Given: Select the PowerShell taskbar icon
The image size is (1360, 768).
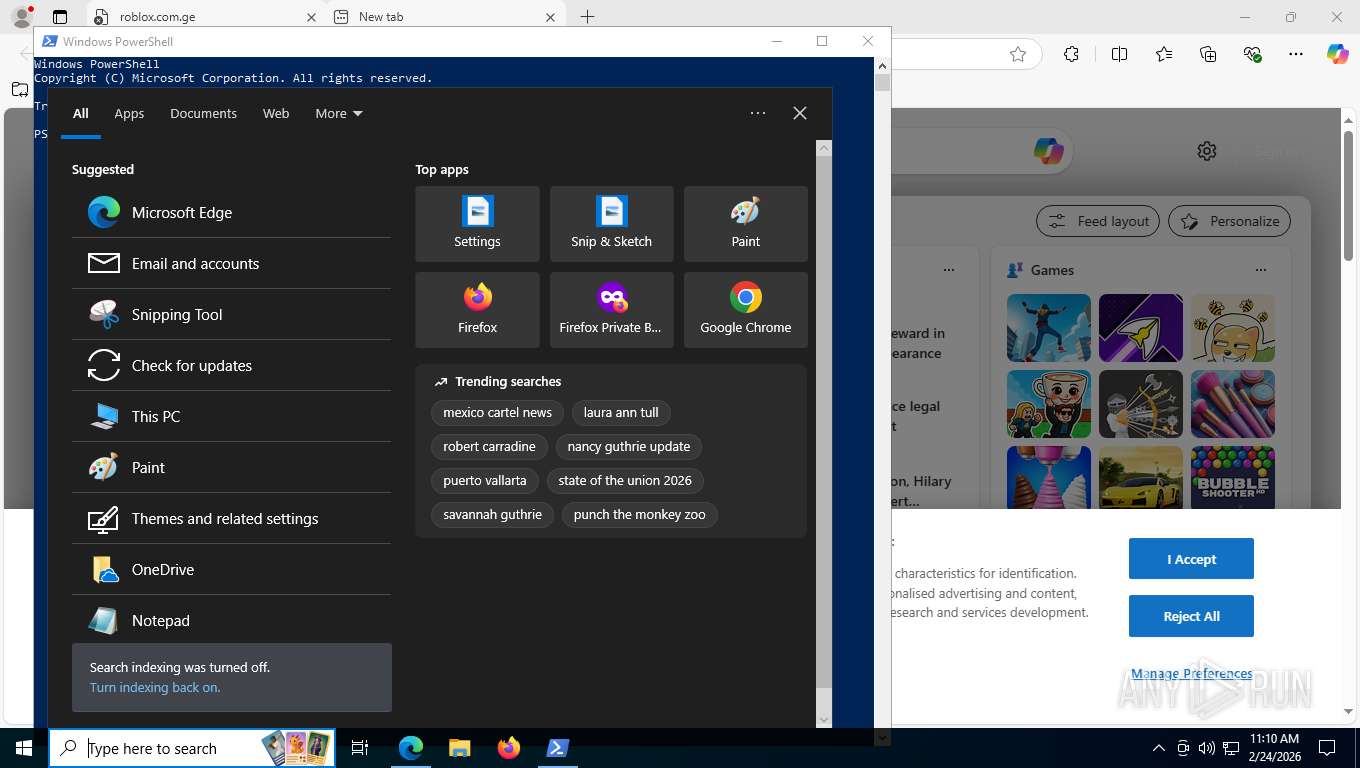Looking at the screenshot, I should [x=557, y=748].
